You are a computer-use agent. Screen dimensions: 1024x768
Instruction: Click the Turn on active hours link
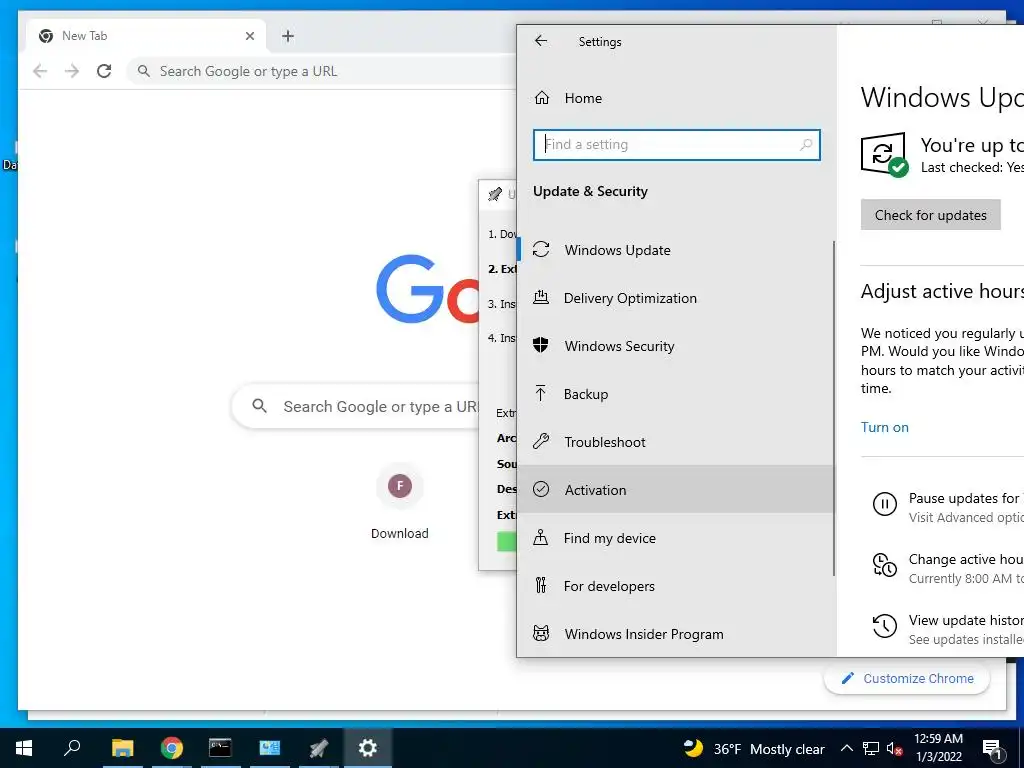point(884,427)
